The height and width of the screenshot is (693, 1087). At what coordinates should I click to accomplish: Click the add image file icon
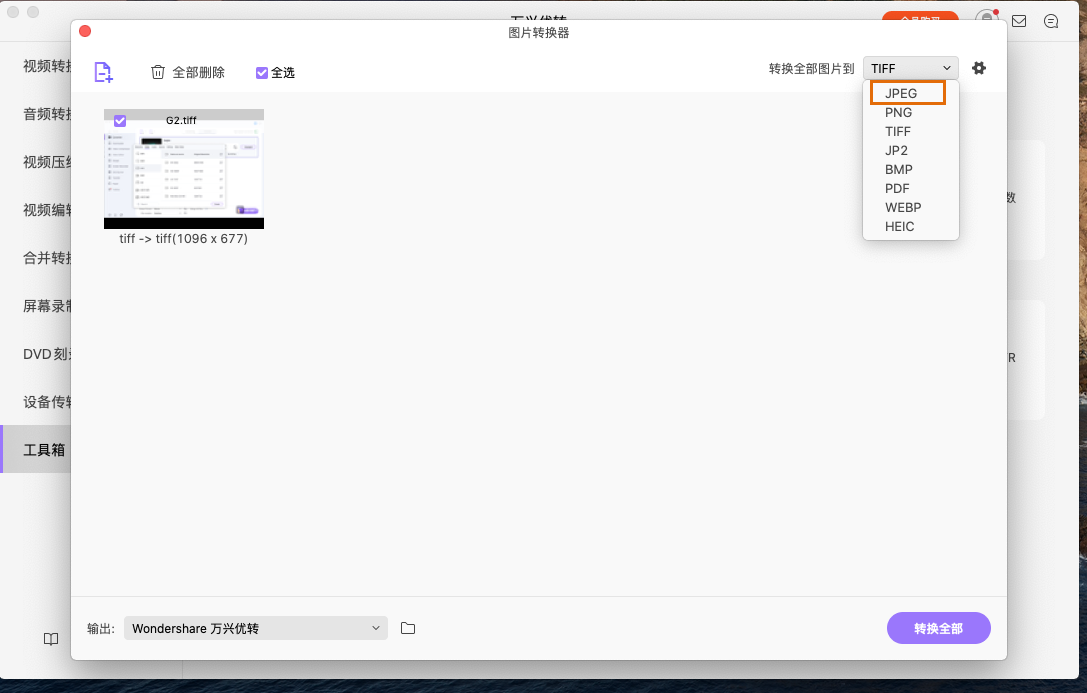102,72
